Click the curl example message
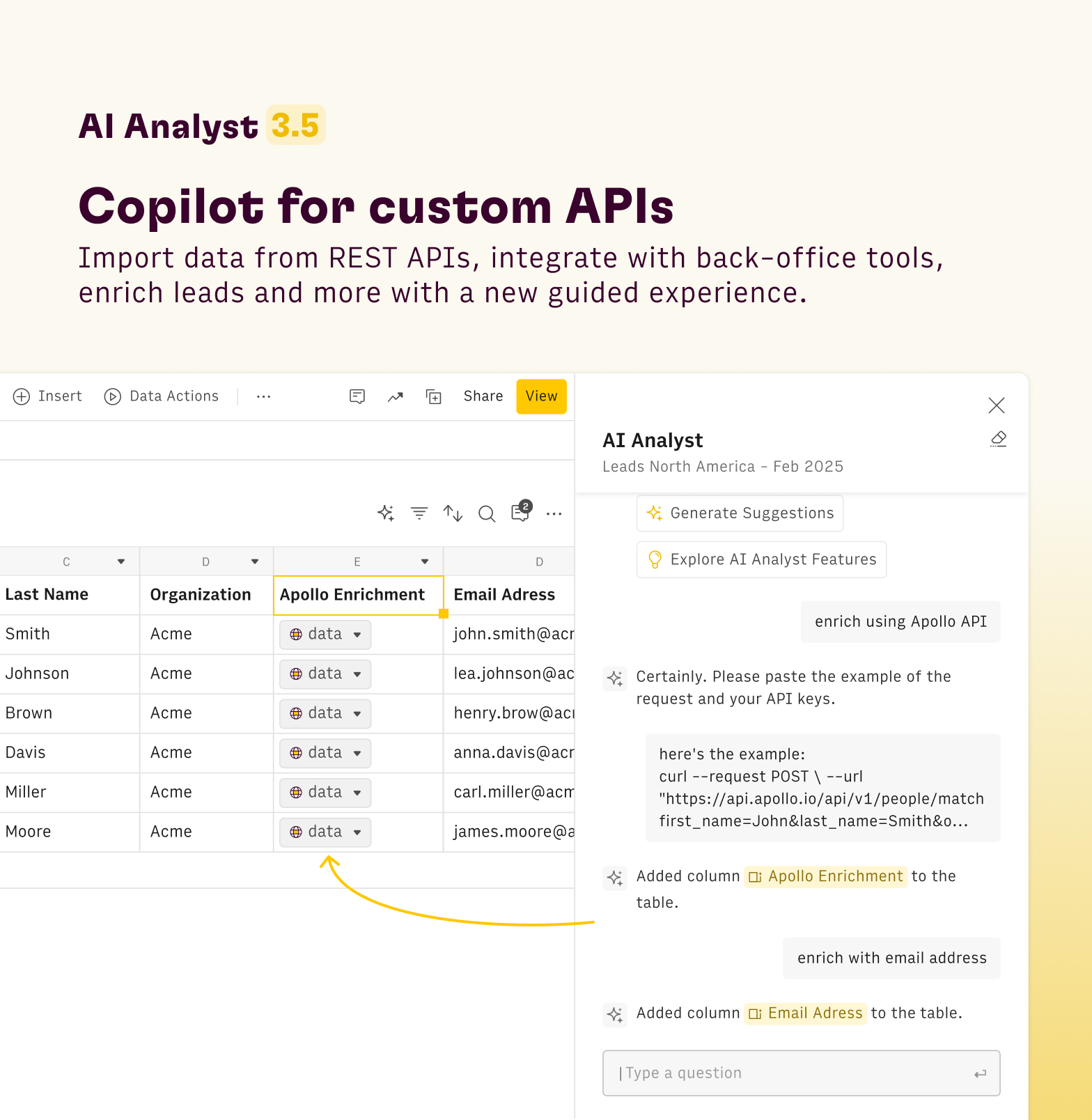This screenshot has height=1120, width=1092. click(x=822, y=788)
